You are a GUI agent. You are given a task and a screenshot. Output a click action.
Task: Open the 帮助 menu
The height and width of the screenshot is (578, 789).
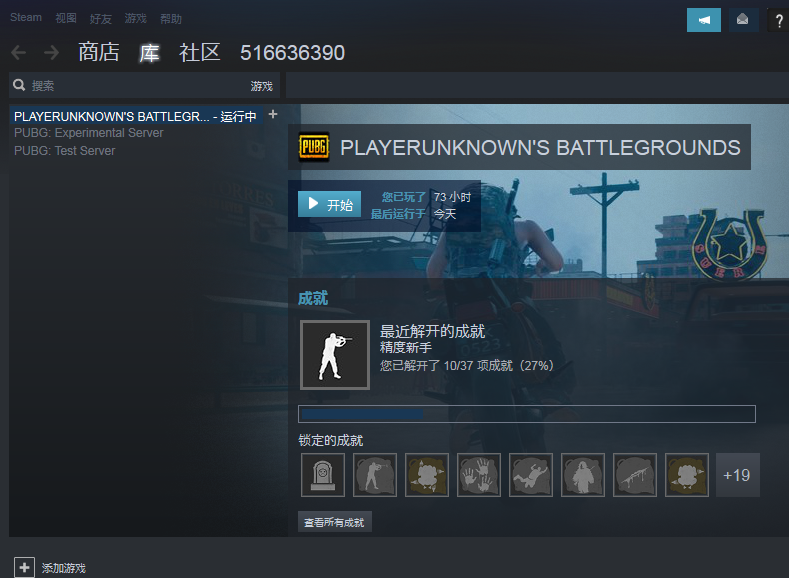point(171,19)
